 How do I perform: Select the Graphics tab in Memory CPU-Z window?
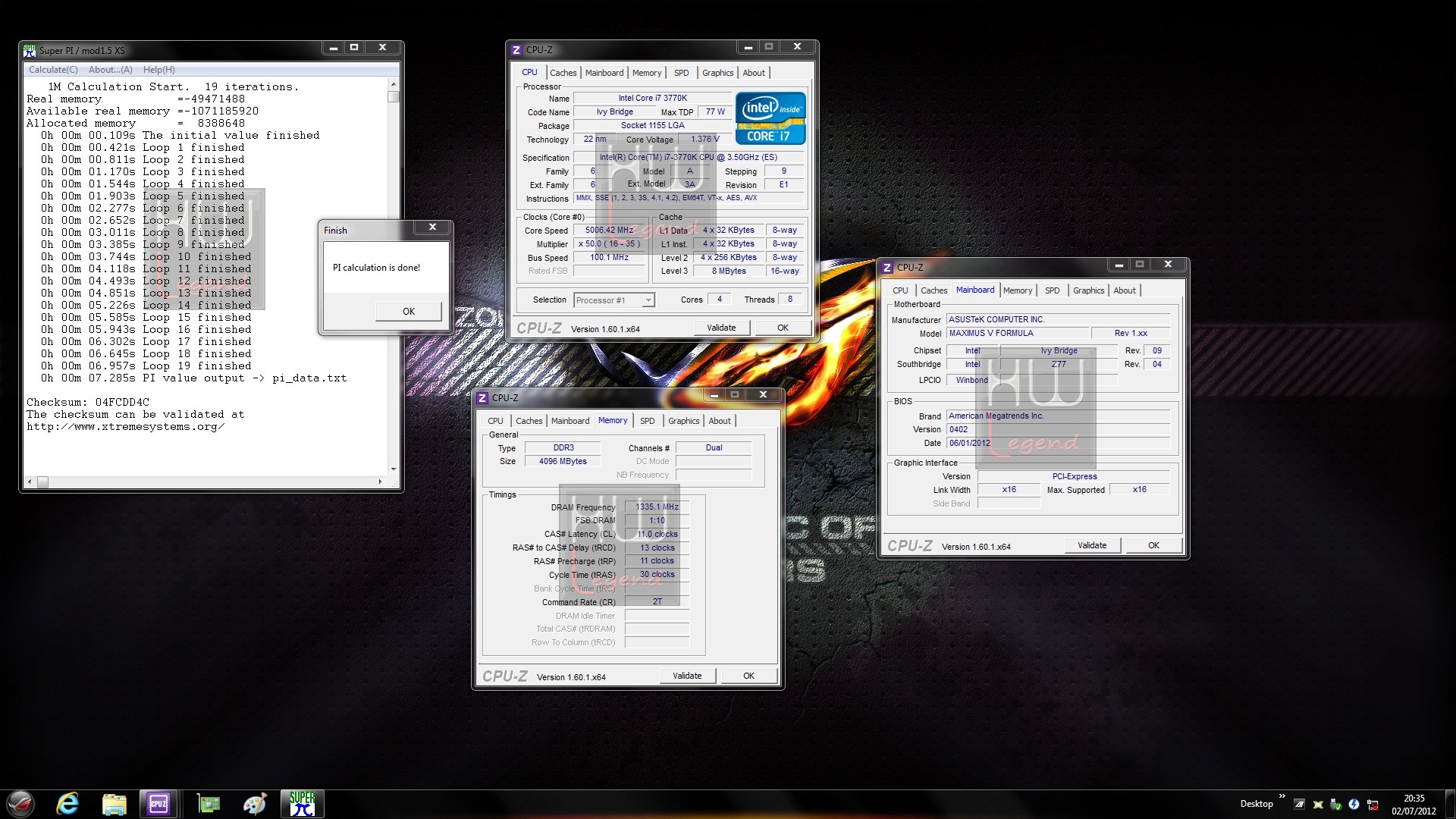tap(684, 421)
